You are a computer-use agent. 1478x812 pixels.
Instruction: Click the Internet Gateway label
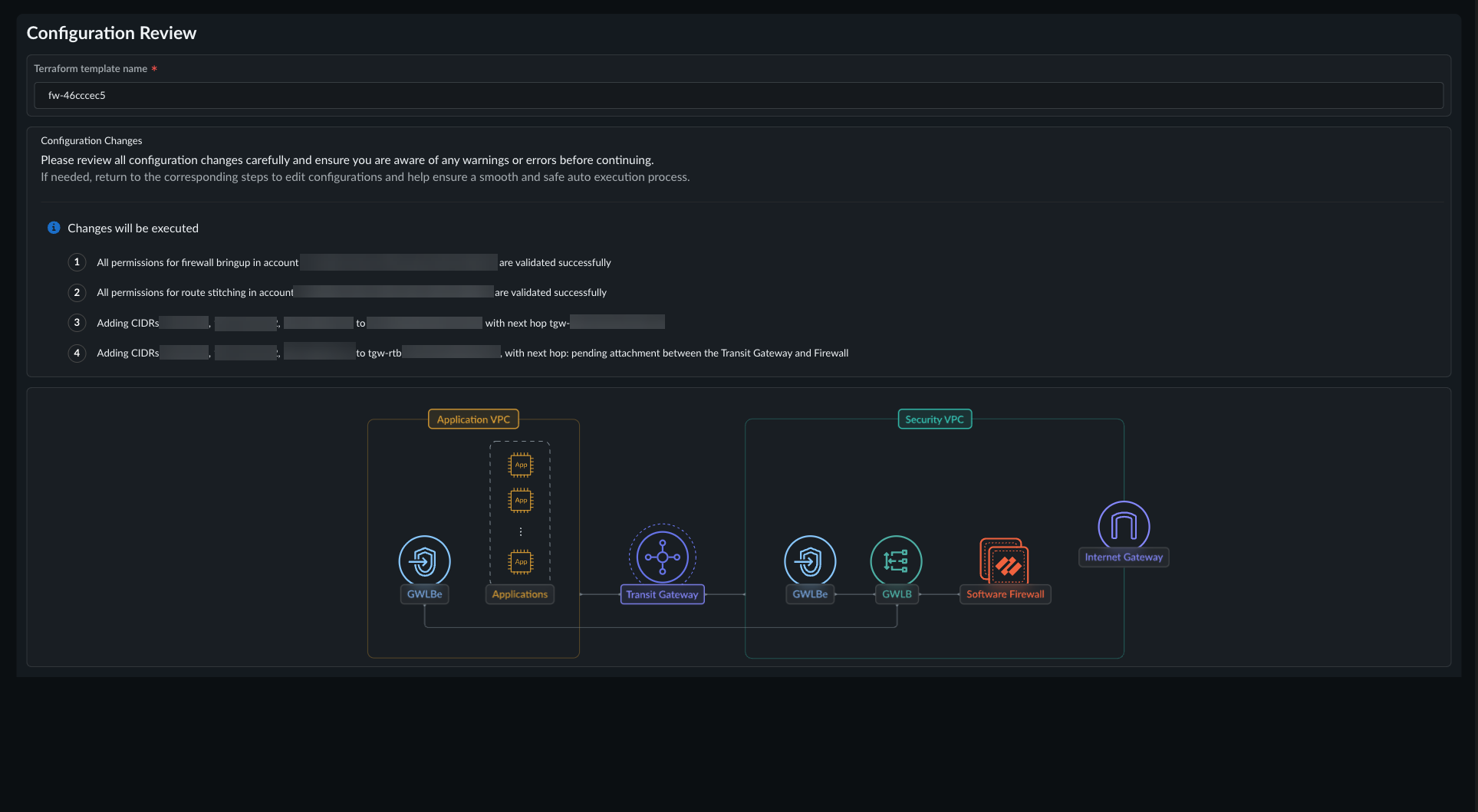tap(1124, 557)
